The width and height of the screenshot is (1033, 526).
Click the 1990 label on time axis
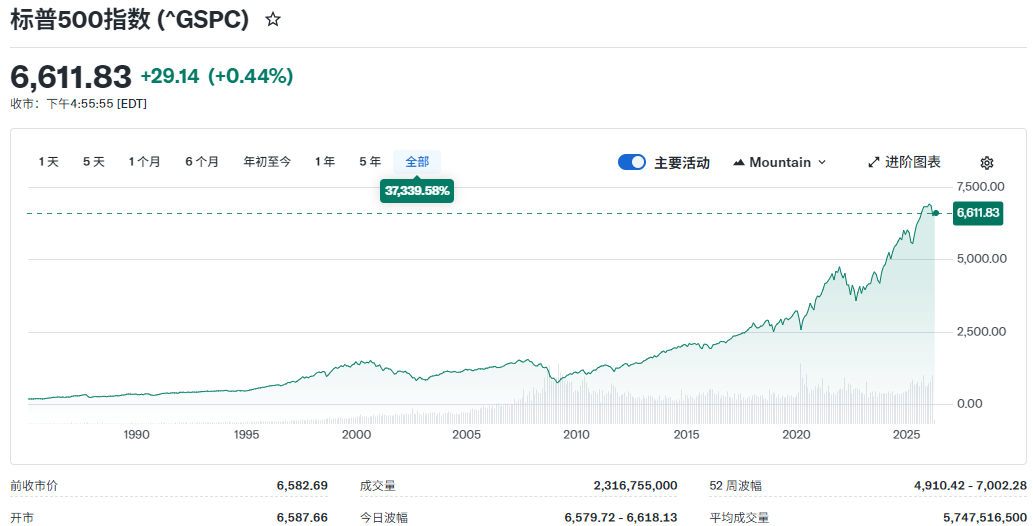[136, 435]
